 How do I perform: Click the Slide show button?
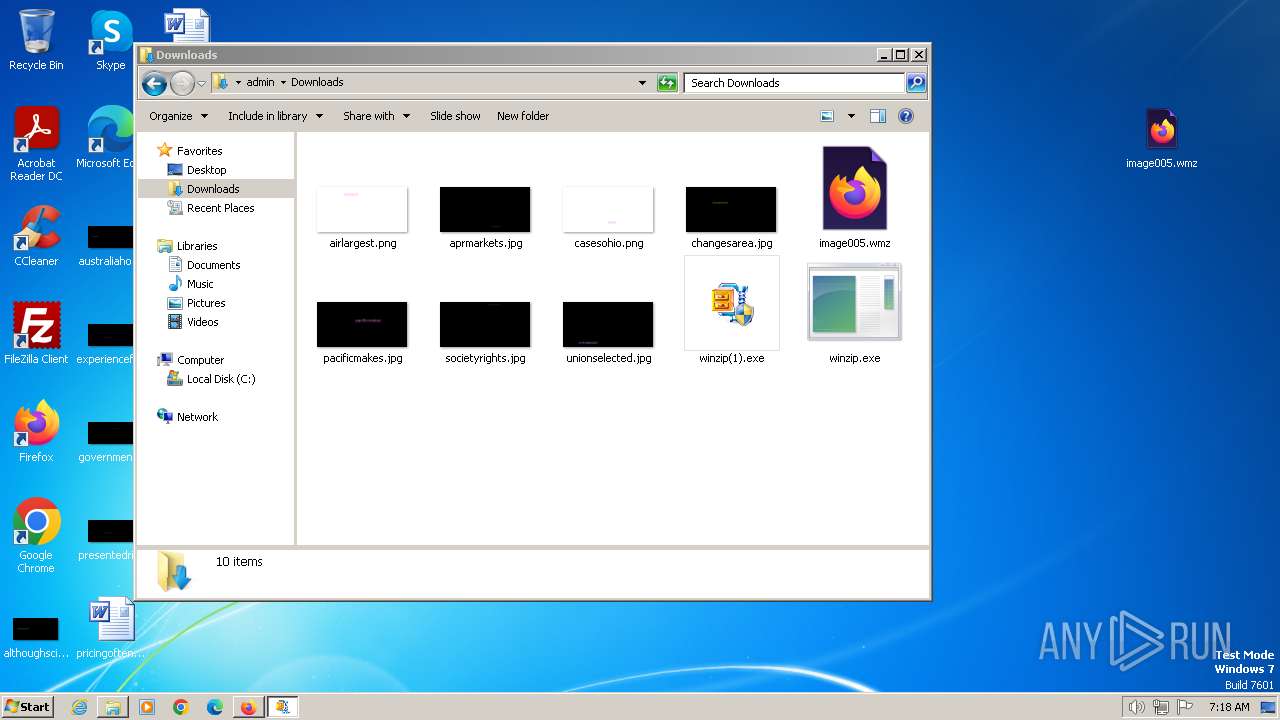click(x=455, y=116)
